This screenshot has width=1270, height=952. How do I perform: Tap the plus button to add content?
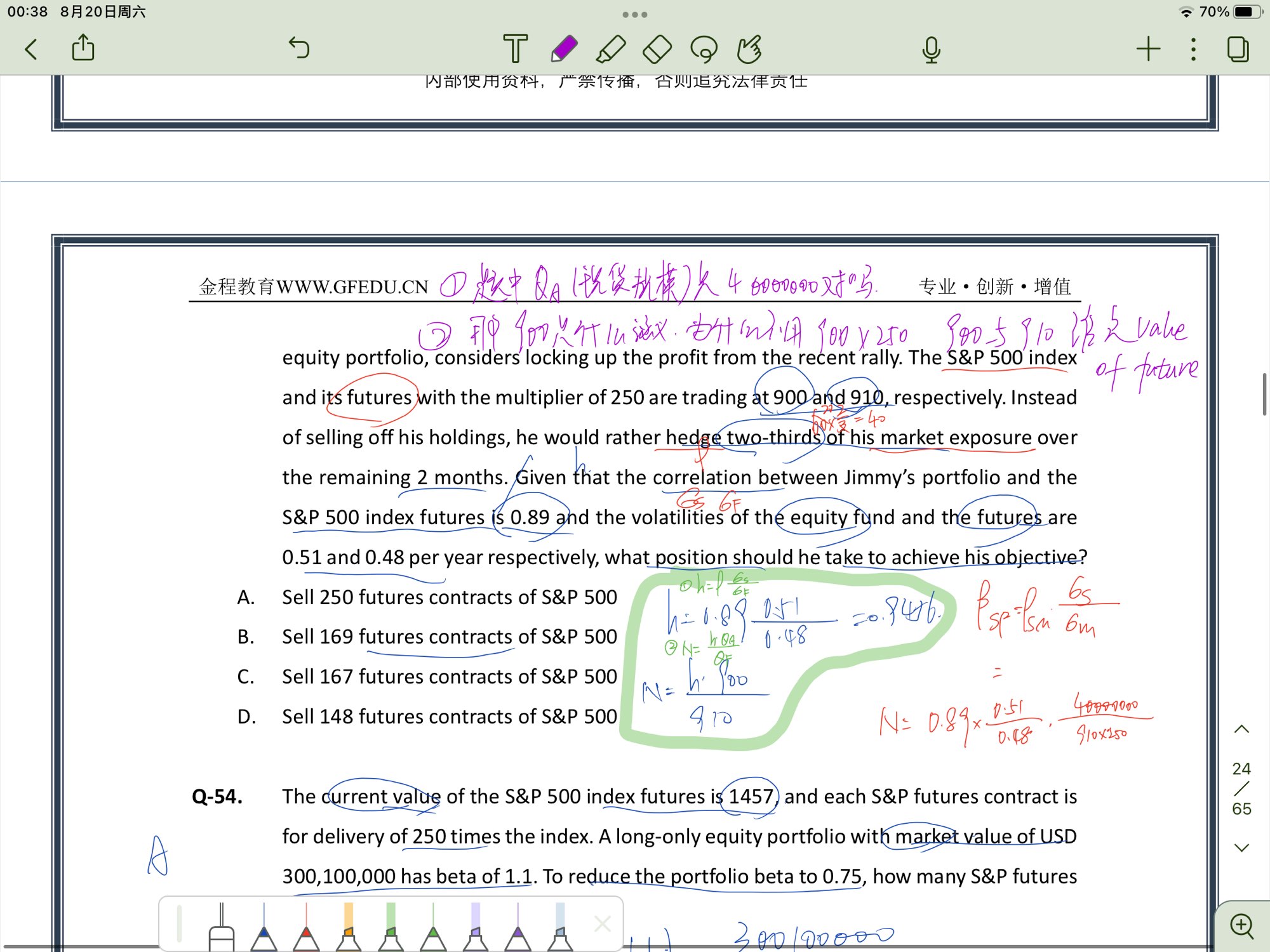1148,49
